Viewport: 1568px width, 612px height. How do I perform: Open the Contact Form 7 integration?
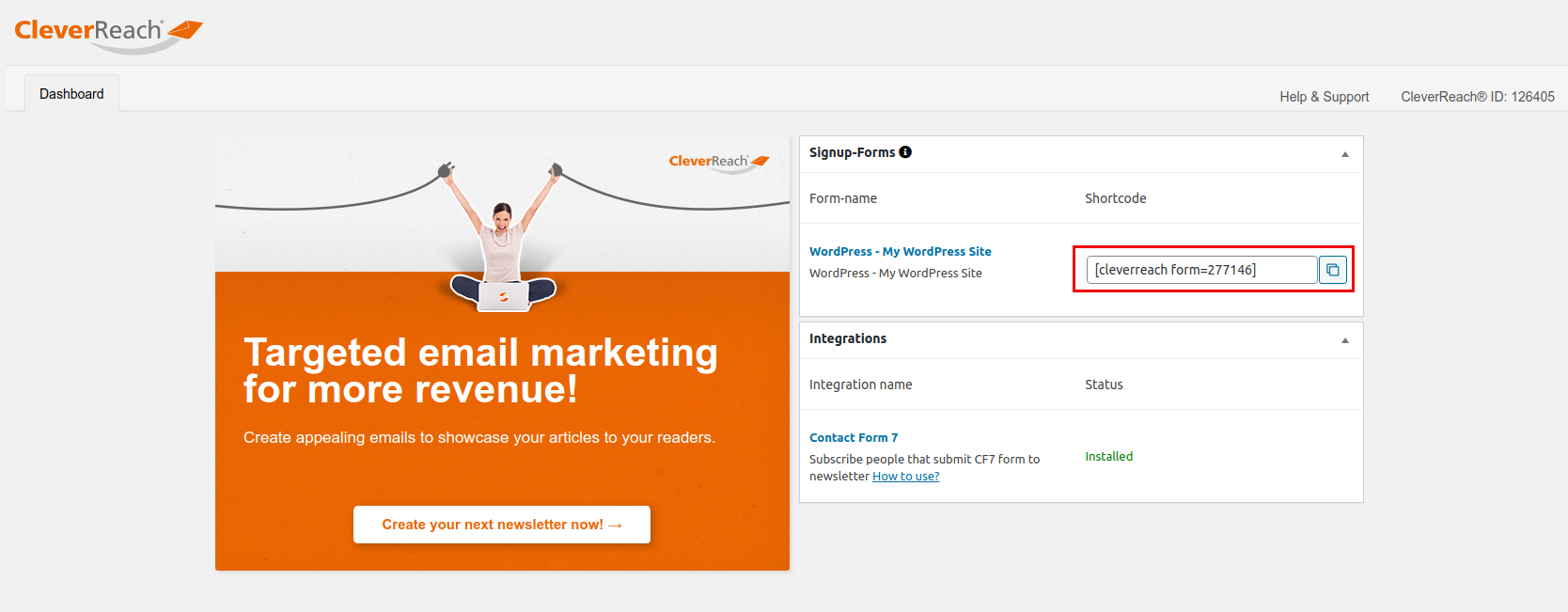(853, 438)
